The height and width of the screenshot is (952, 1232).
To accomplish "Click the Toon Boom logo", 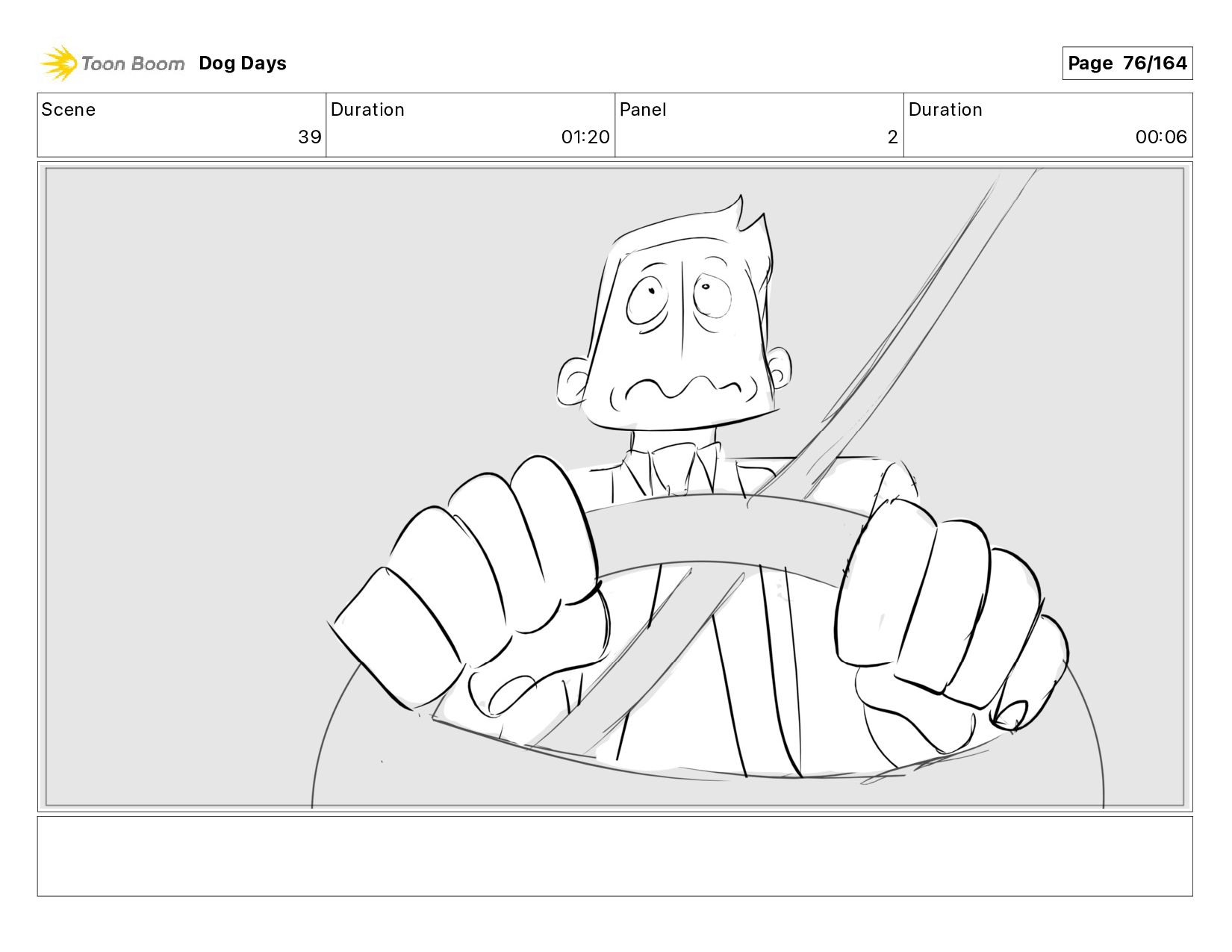I will click(112, 63).
